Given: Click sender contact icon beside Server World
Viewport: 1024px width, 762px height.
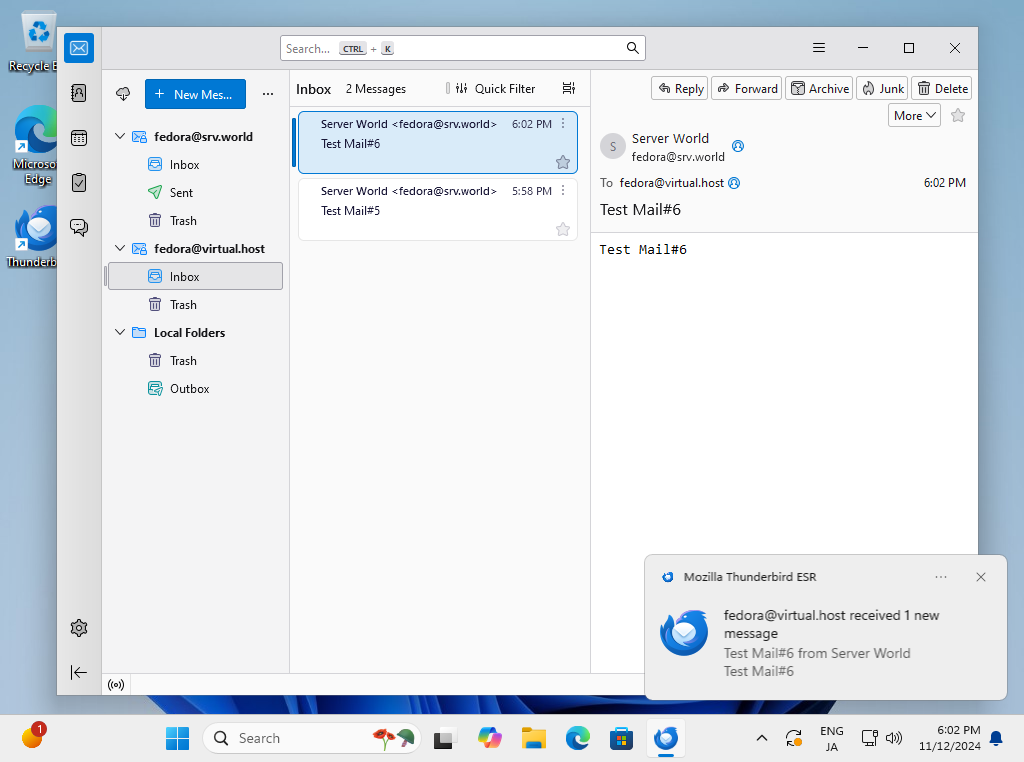Looking at the screenshot, I should [738, 146].
